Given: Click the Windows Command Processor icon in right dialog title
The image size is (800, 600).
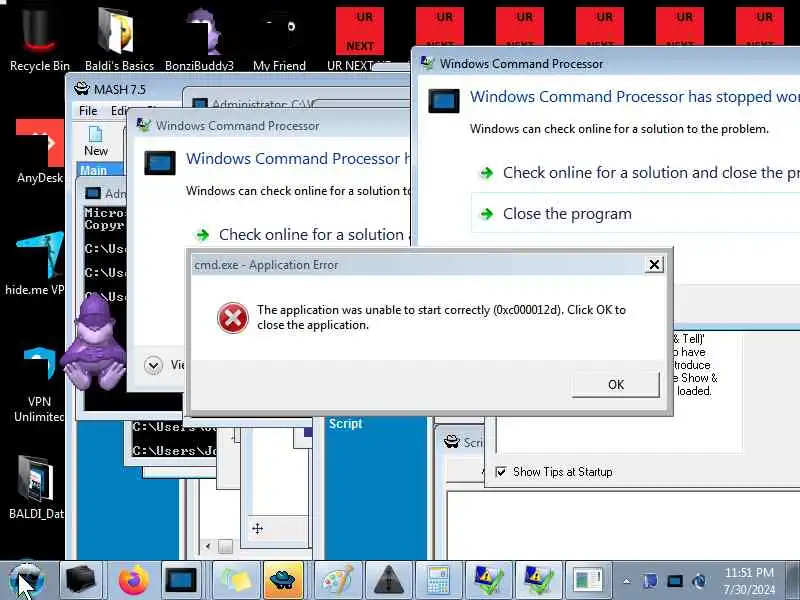Looking at the screenshot, I should click(428, 63).
